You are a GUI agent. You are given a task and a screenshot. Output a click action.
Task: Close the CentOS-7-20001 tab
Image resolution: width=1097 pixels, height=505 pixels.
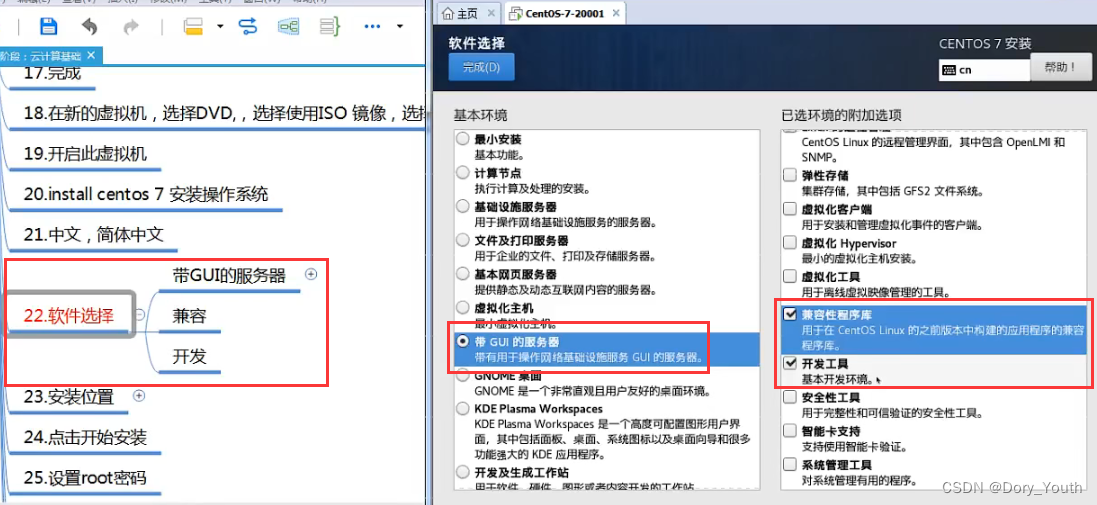pyautogui.click(x=616, y=13)
